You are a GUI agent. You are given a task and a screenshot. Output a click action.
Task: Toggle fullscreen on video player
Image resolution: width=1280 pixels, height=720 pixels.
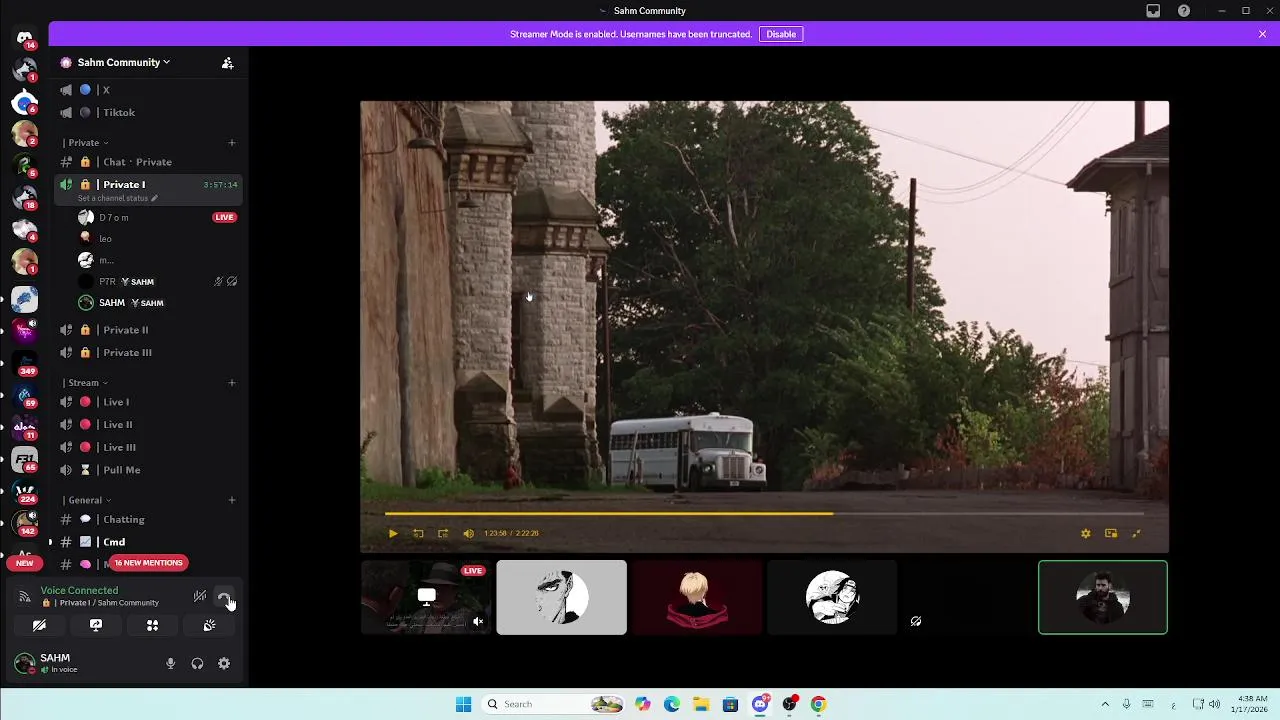coord(1136,533)
